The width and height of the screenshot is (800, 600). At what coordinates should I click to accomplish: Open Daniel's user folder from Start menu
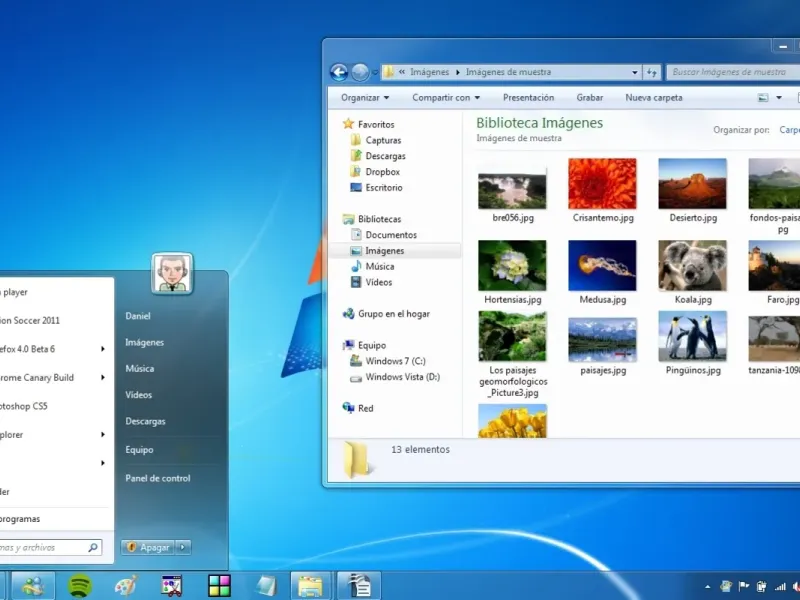pos(138,316)
